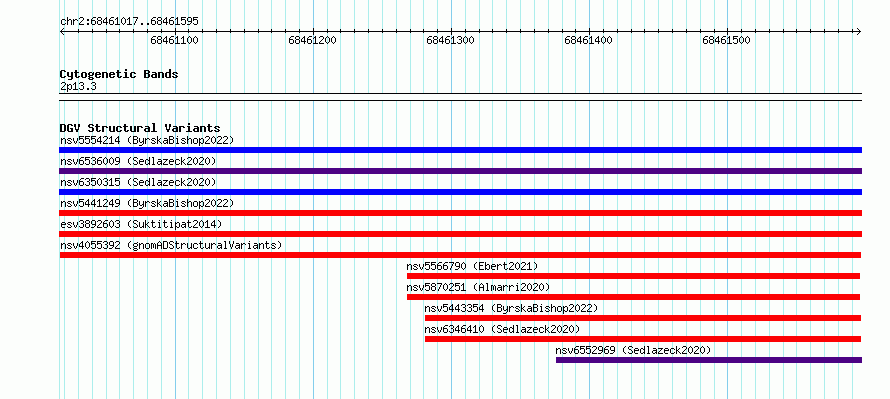
Task: Select the blue bar under nsv5554214
Action: tap(460, 150)
